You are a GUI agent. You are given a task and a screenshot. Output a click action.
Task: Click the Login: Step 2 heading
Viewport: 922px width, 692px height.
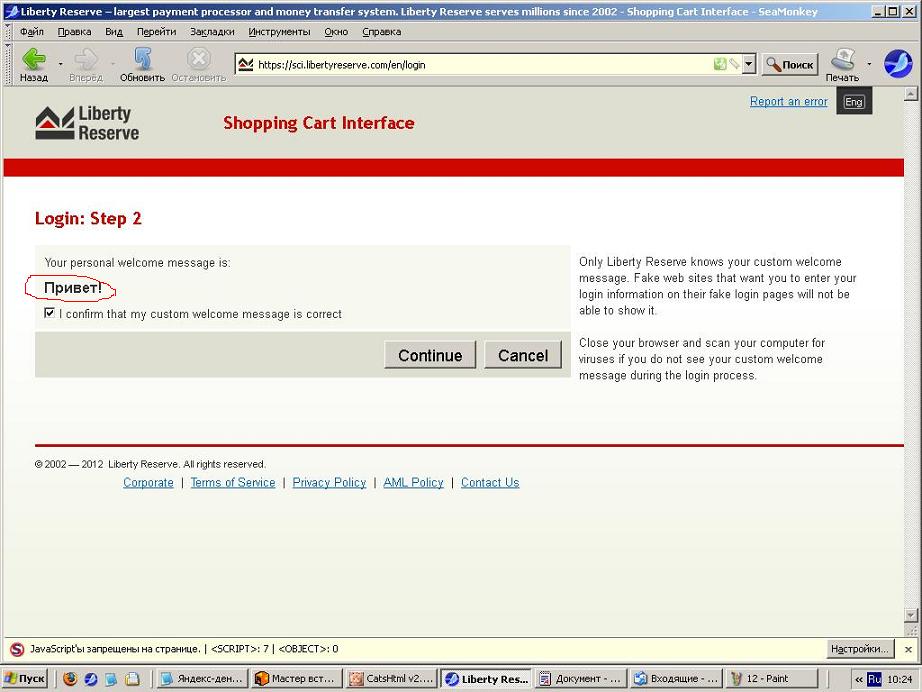(88, 219)
